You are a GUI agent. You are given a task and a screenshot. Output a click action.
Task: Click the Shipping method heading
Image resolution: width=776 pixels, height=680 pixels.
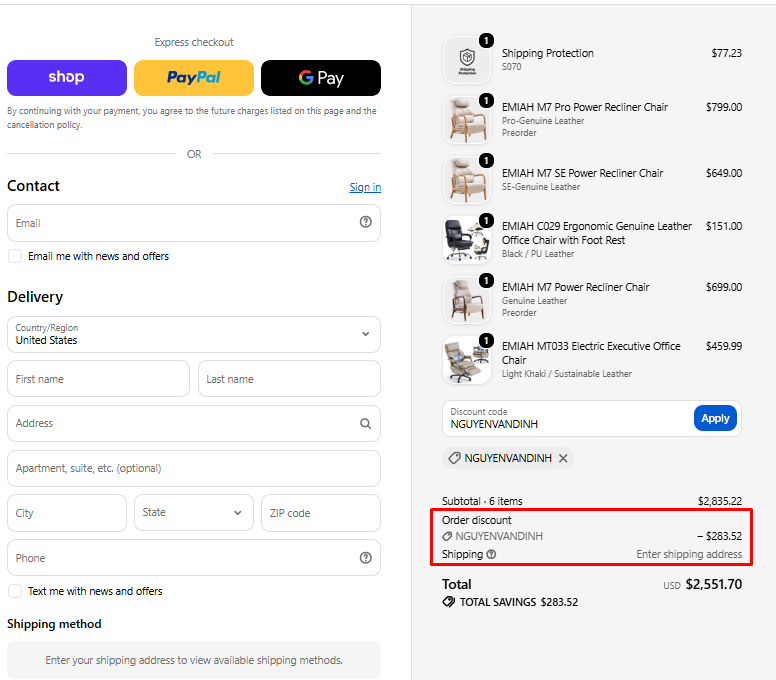pos(54,624)
